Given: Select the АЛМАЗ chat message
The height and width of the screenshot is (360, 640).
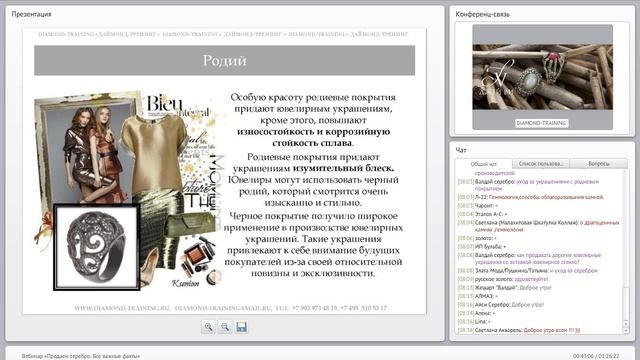Looking at the screenshot, I should click(478, 296).
